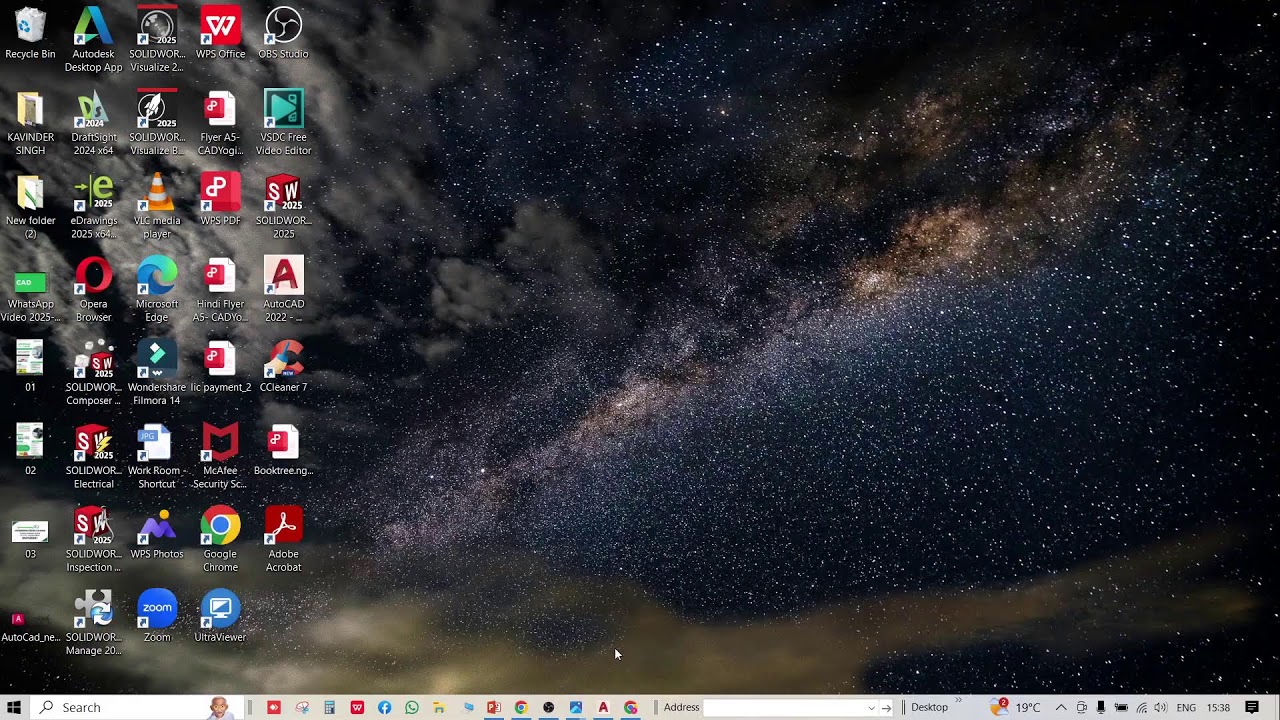Open WhatsApp from the taskbar
The image size is (1280, 720).
coord(412,707)
